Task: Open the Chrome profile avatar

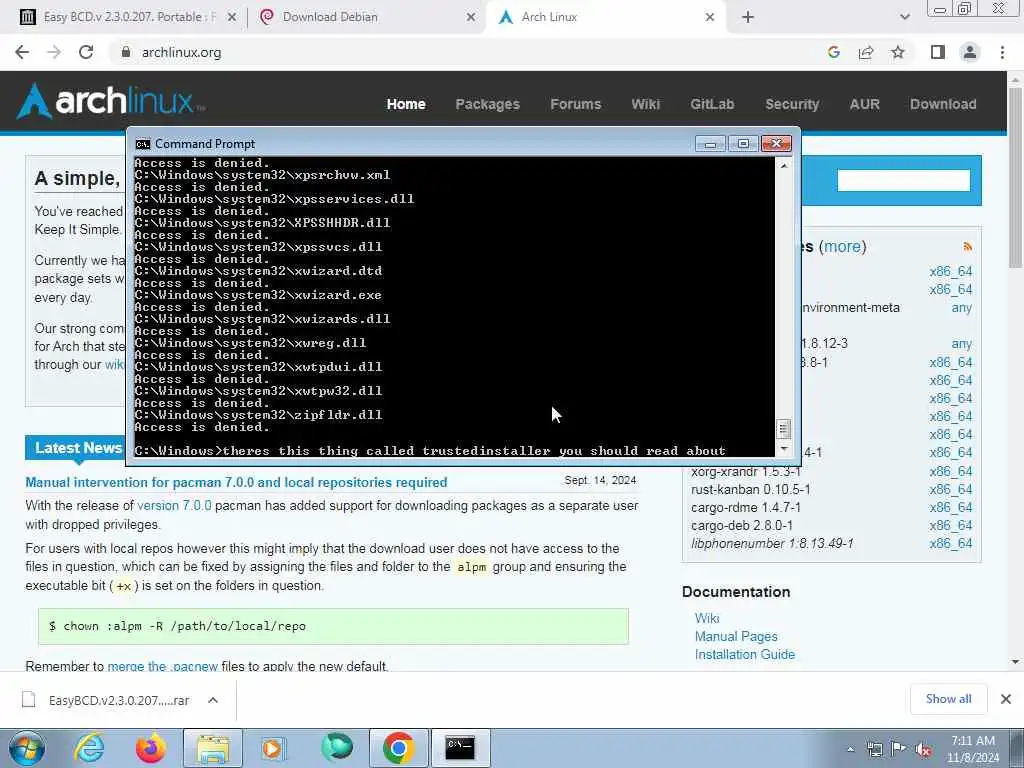Action: pos(970,52)
